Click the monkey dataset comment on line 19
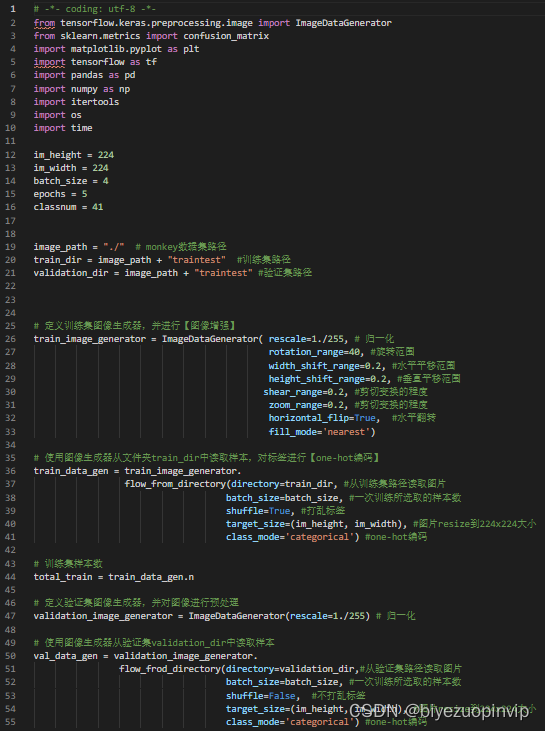This screenshot has width=545, height=731. pyautogui.click(x=181, y=247)
